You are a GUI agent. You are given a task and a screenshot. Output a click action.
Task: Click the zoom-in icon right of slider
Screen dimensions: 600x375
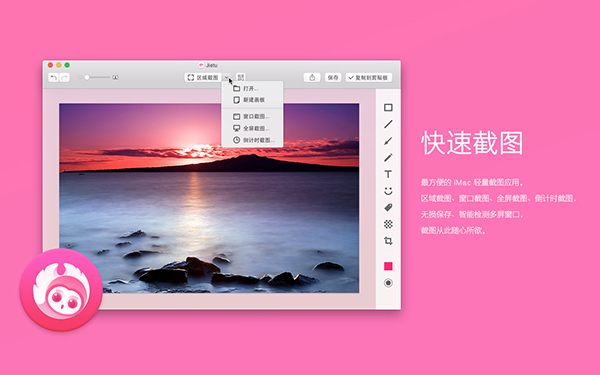tap(115, 77)
